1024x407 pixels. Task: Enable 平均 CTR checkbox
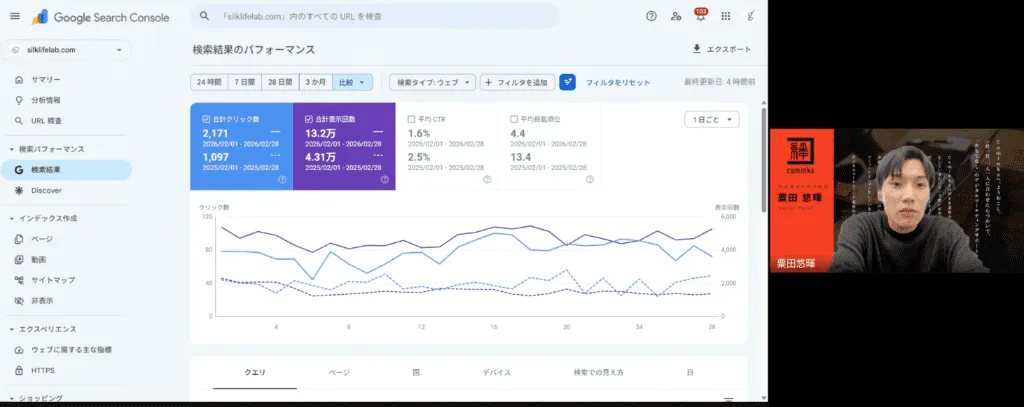point(411,120)
